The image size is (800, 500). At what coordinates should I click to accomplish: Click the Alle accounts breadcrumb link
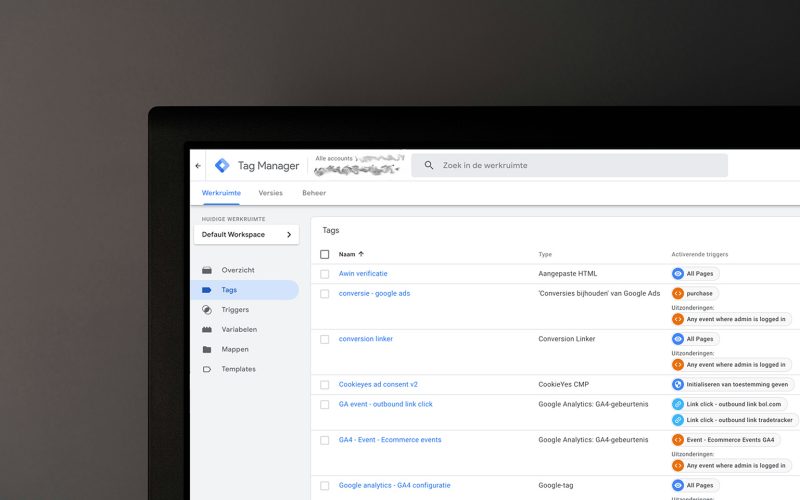(334, 159)
